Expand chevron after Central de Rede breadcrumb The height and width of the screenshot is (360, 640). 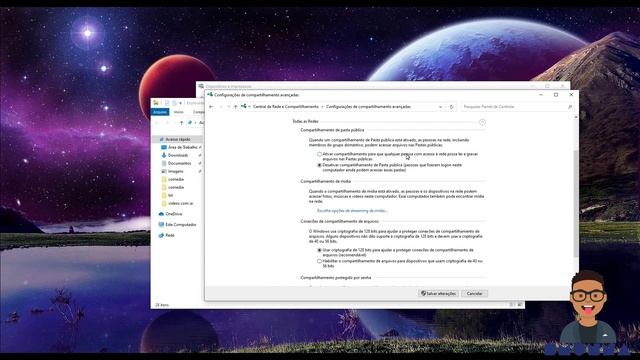coord(322,107)
